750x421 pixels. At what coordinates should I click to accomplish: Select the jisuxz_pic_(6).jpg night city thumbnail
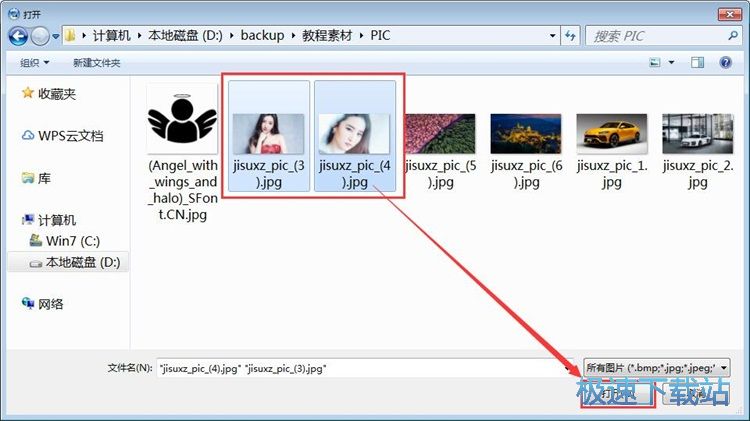[x=526, y=133]
